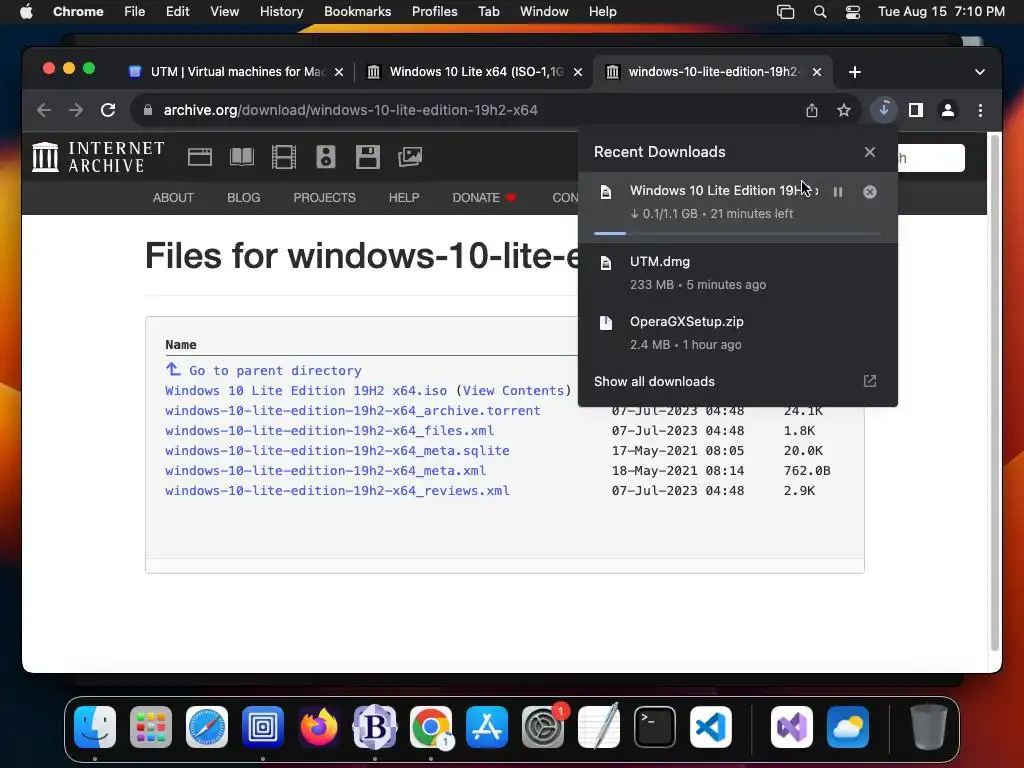This screenshot has width=1024, height=768.
Task: Click the DONATE link
Action: [x=484, y=198]
